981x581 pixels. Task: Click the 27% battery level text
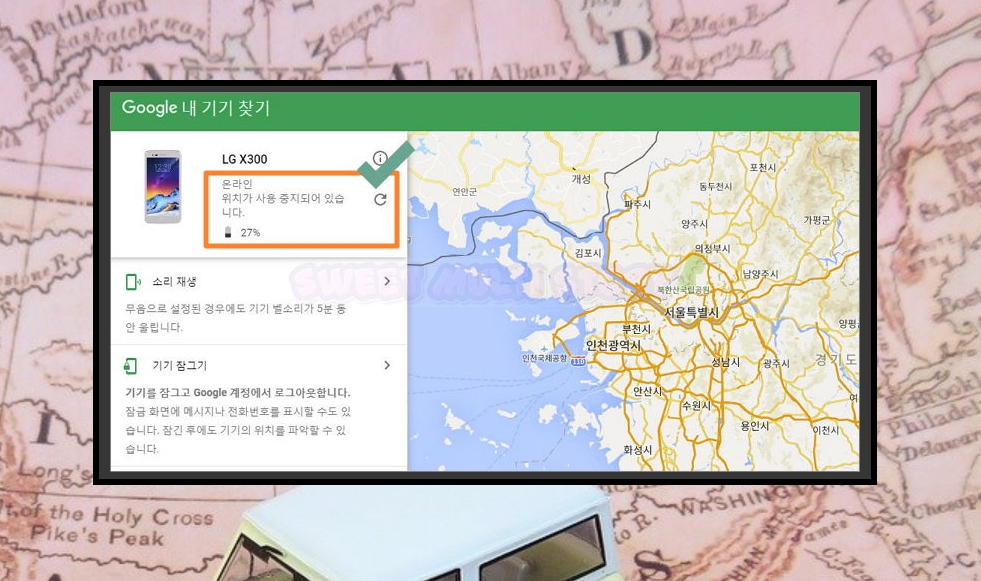pos(250,233)
